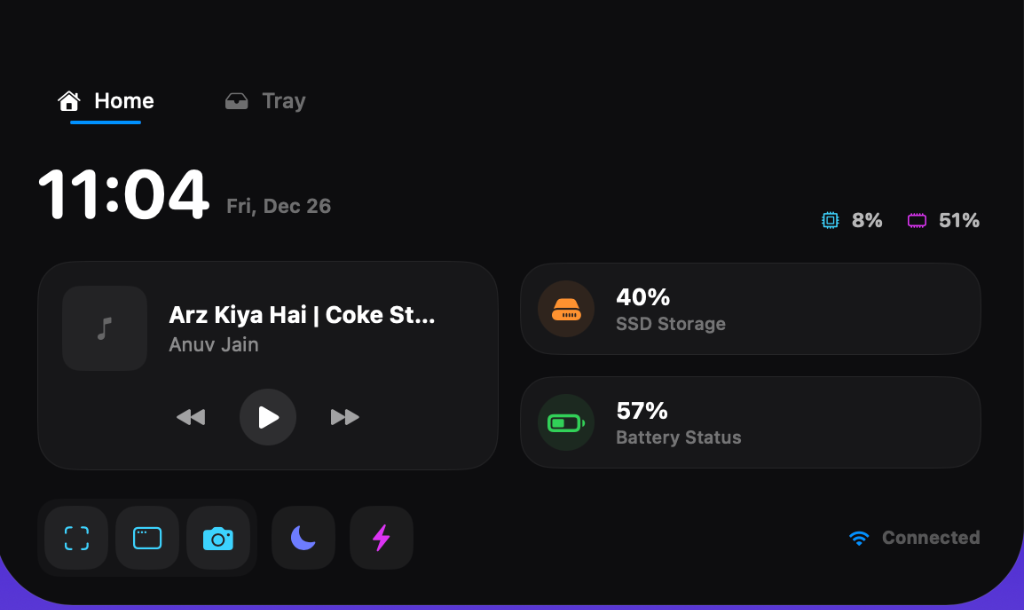Click the blue camera icon
1024x610 pixels.
[218, 539]
